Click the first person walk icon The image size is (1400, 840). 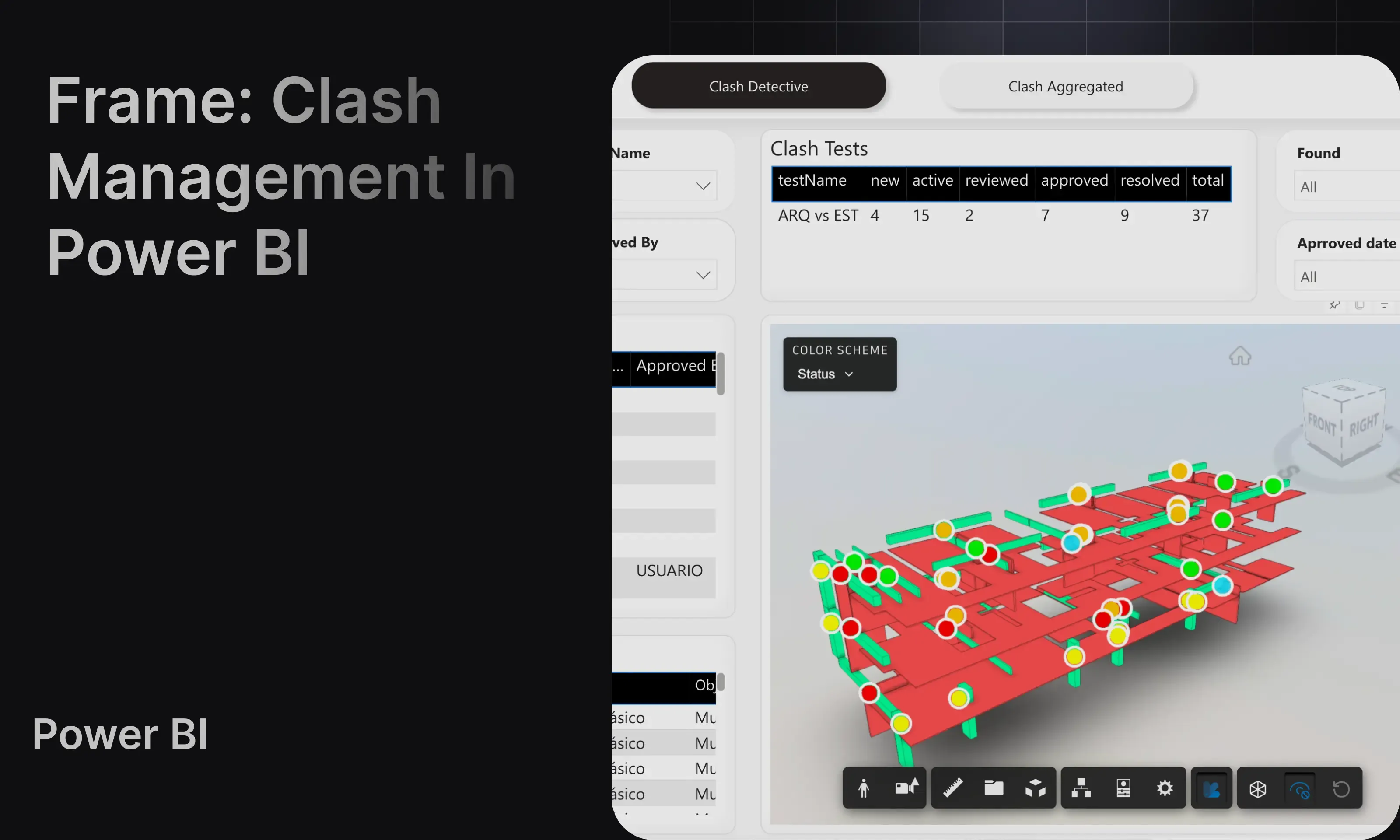[x=864, y=788]
